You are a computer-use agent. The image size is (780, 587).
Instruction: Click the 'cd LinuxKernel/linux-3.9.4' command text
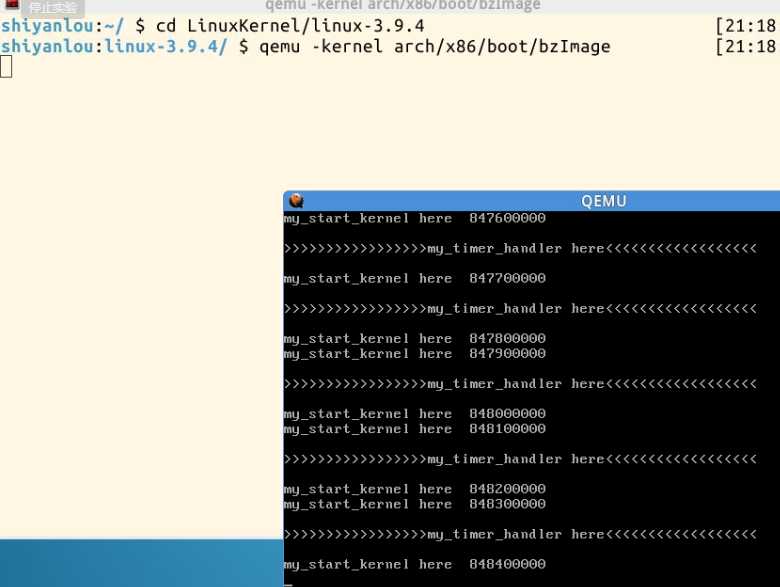click(290, 26)
